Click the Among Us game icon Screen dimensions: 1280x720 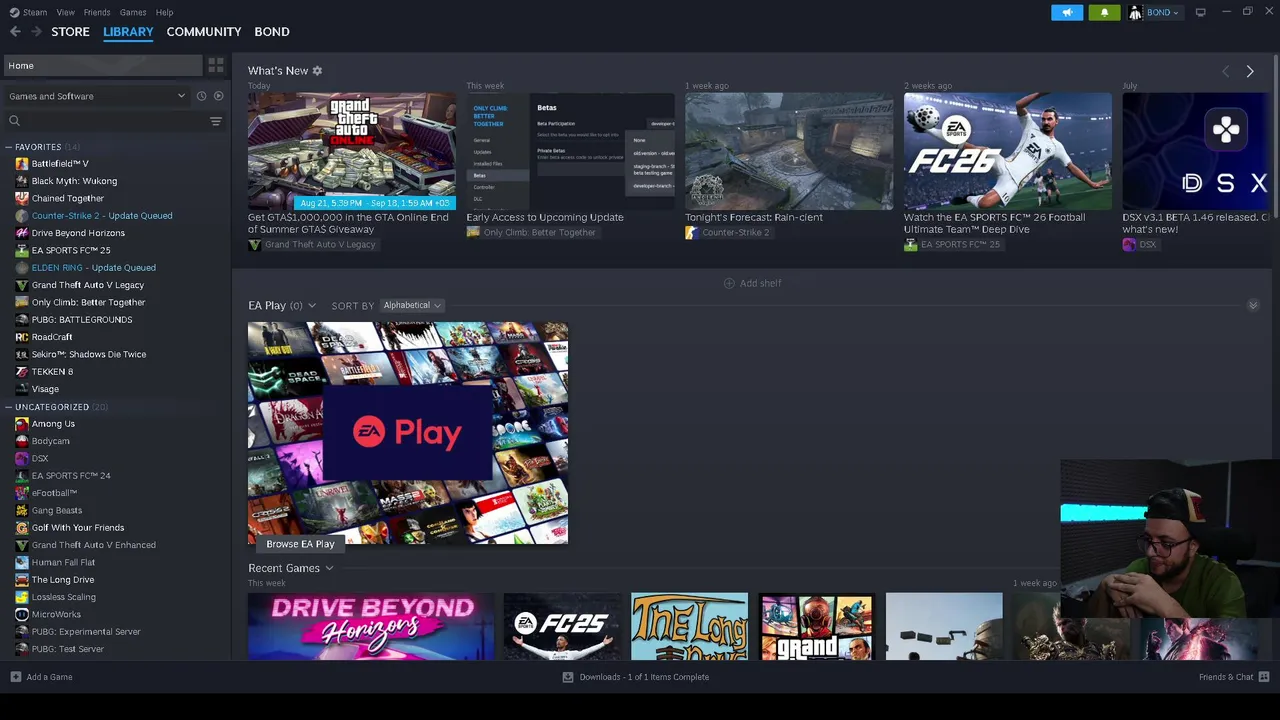pos(22,424)
